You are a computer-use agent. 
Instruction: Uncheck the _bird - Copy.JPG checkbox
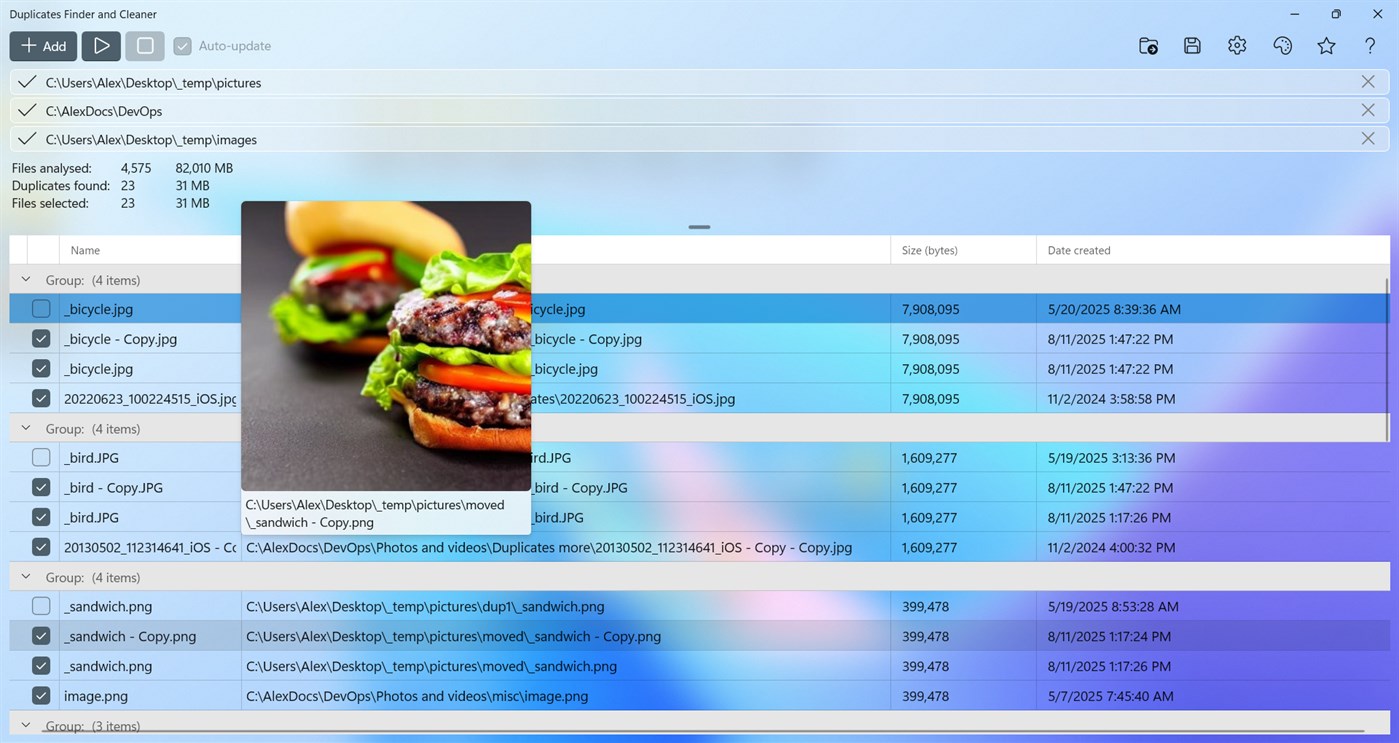click(40, 487)
